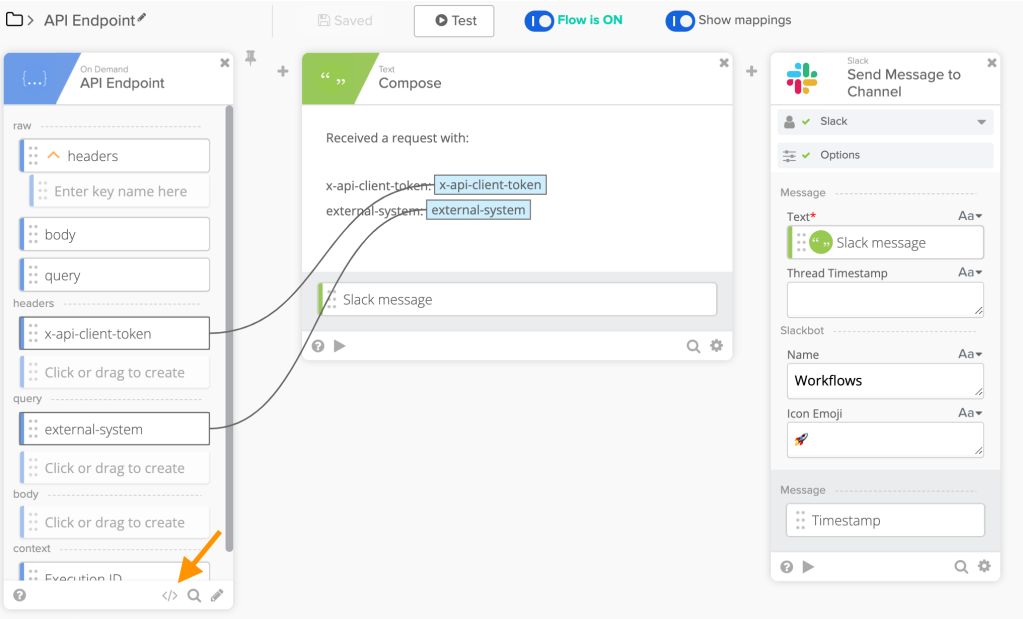The width and height of the screenshot is (1023, 619).
Task: Click the Test button
Action: click(454, 20)
